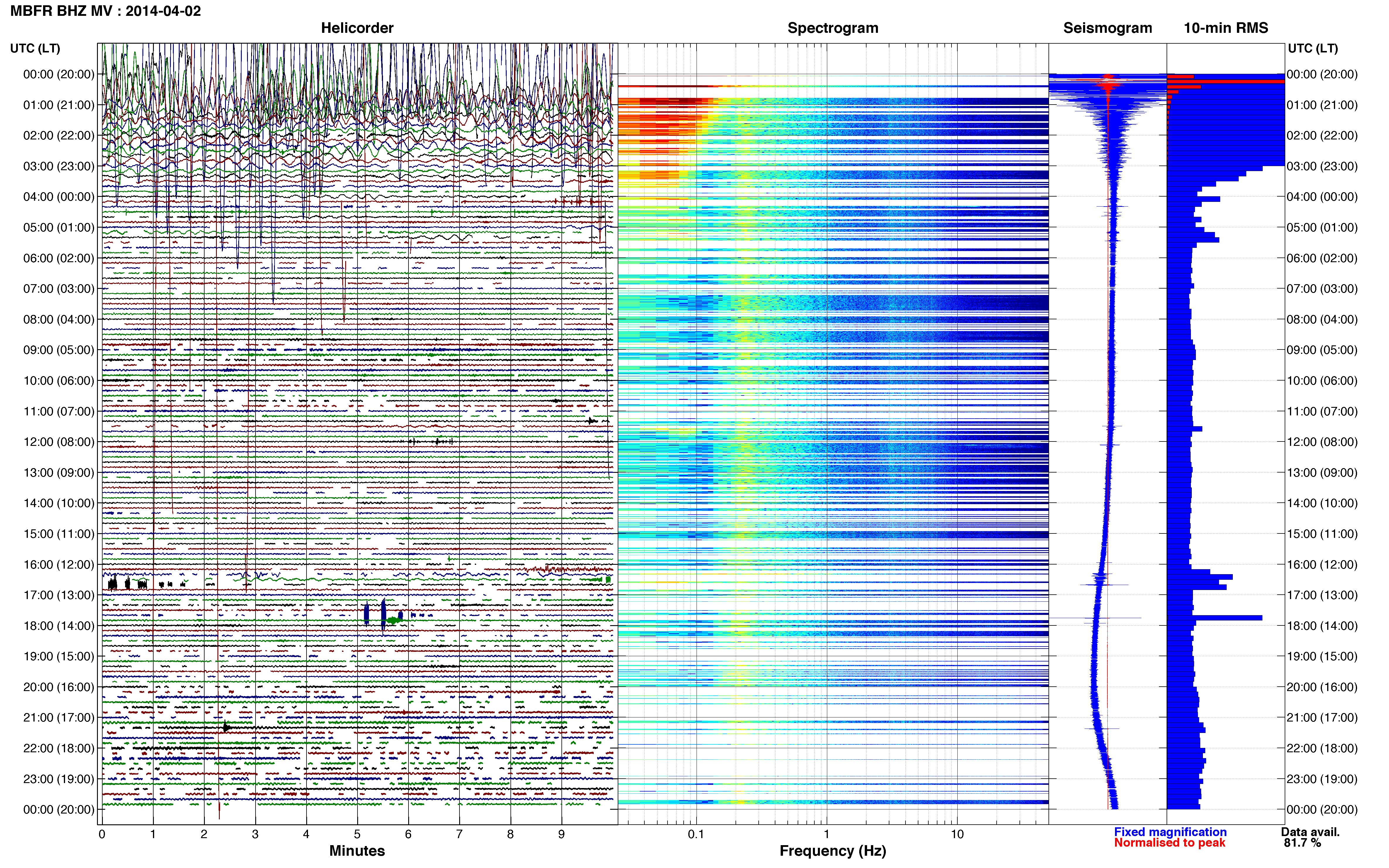
Task: Click the right '01:00 (21:00)' time label
Action: 1322,105
